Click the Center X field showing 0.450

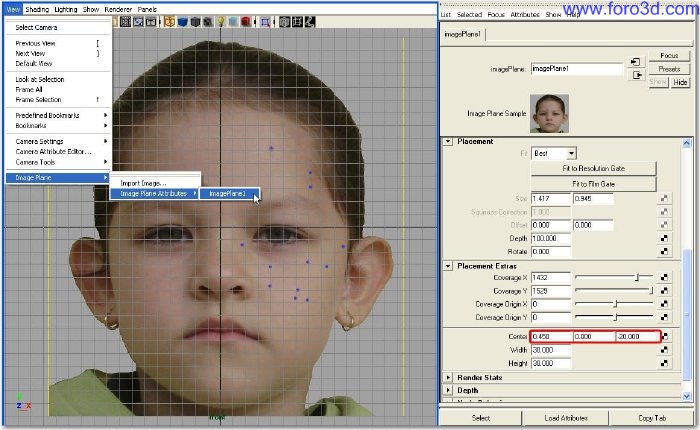[x=551, y=336]
